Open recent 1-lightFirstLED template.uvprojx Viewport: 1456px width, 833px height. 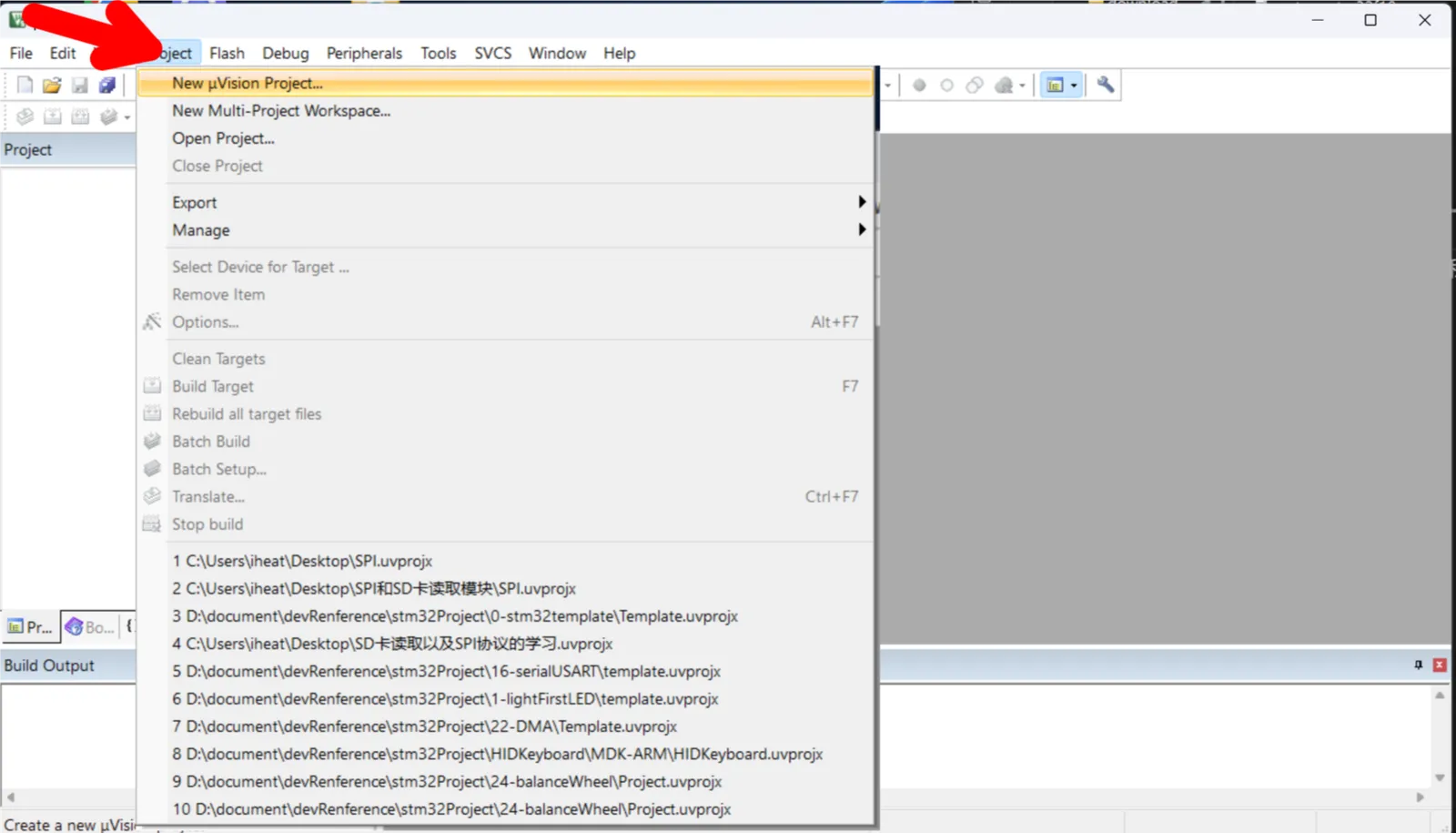point(505,699)
